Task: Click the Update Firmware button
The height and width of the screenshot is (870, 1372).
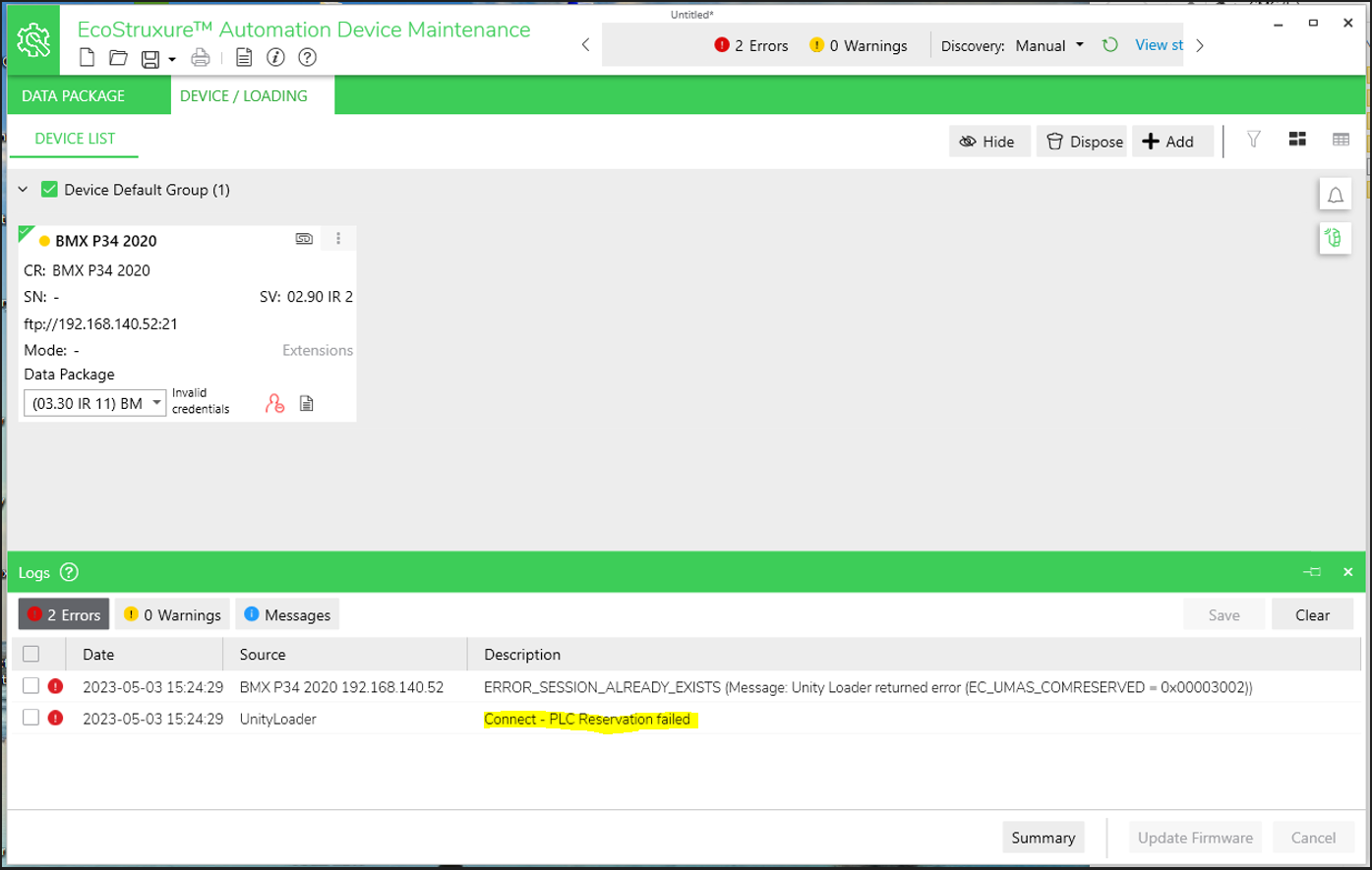Action: [x=1195, y=838]
